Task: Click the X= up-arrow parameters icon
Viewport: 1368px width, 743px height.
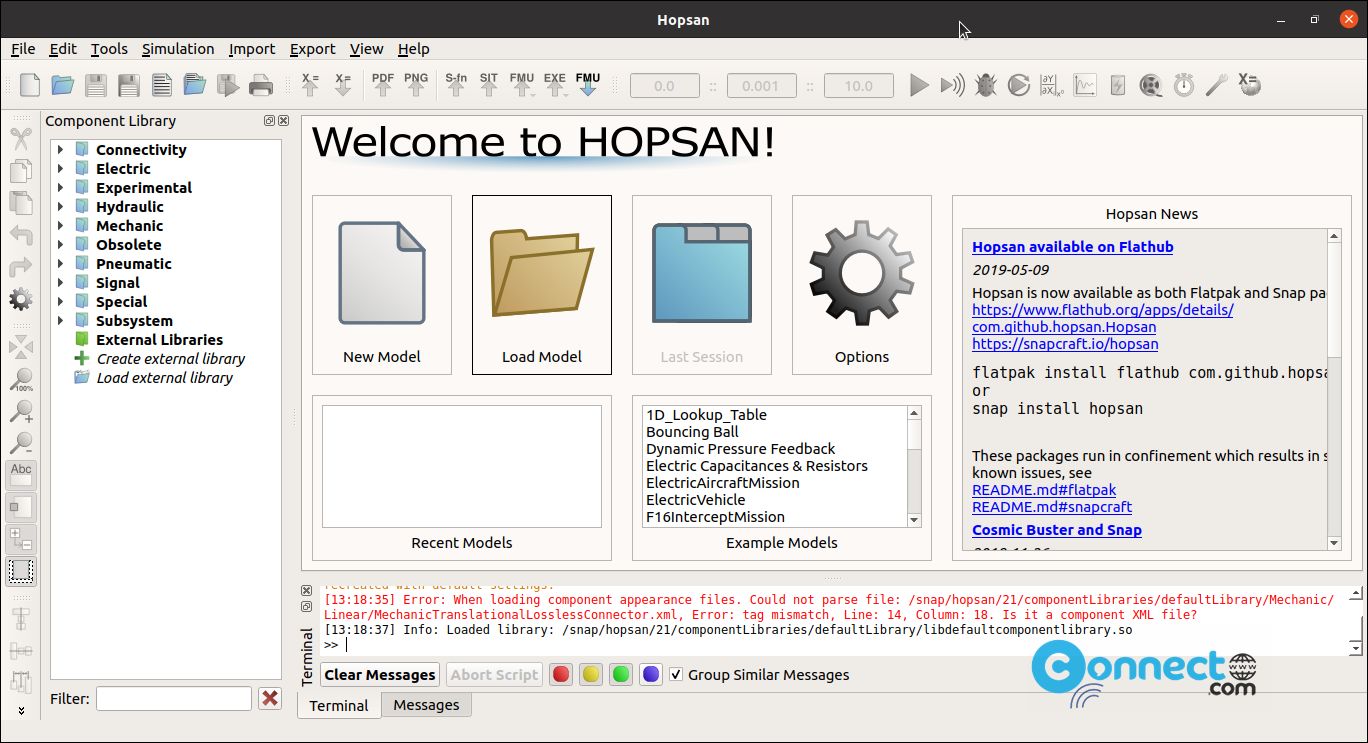Action: click(x=310, y=85)
